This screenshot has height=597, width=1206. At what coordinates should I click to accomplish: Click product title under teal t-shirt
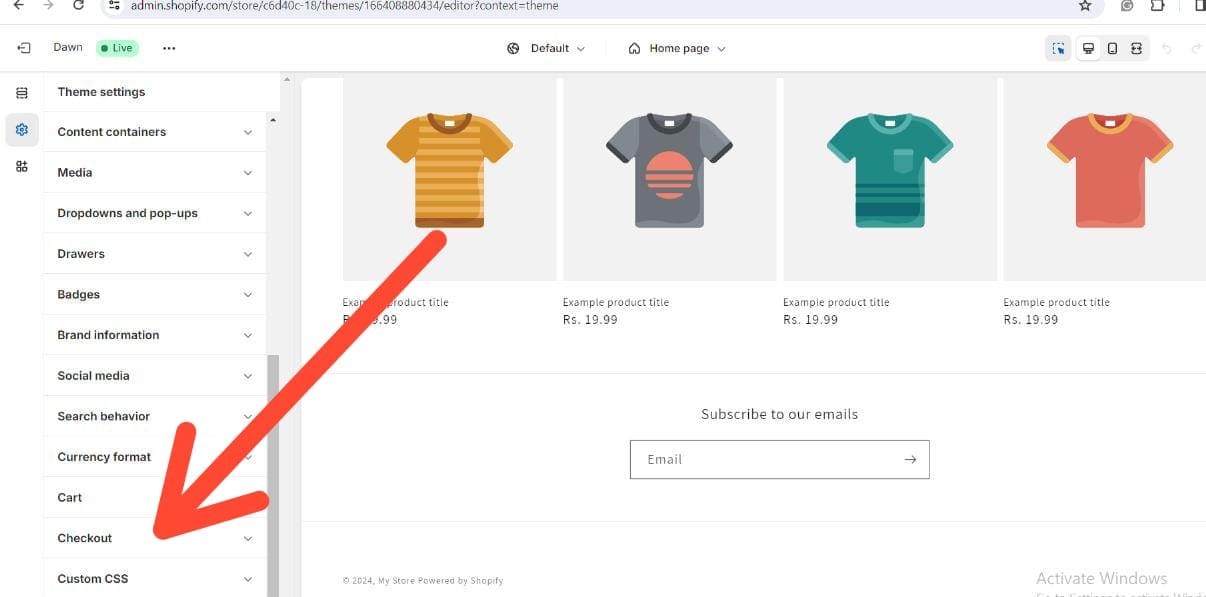[x=836, y=302]
